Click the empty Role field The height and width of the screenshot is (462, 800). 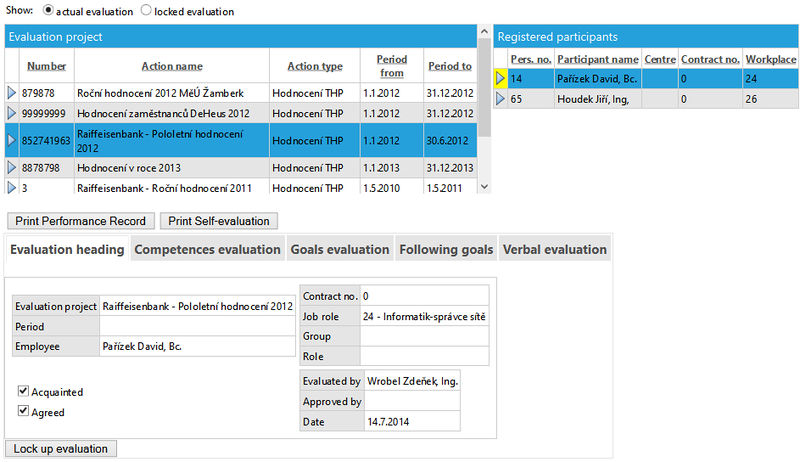click(x=424, y=356)
